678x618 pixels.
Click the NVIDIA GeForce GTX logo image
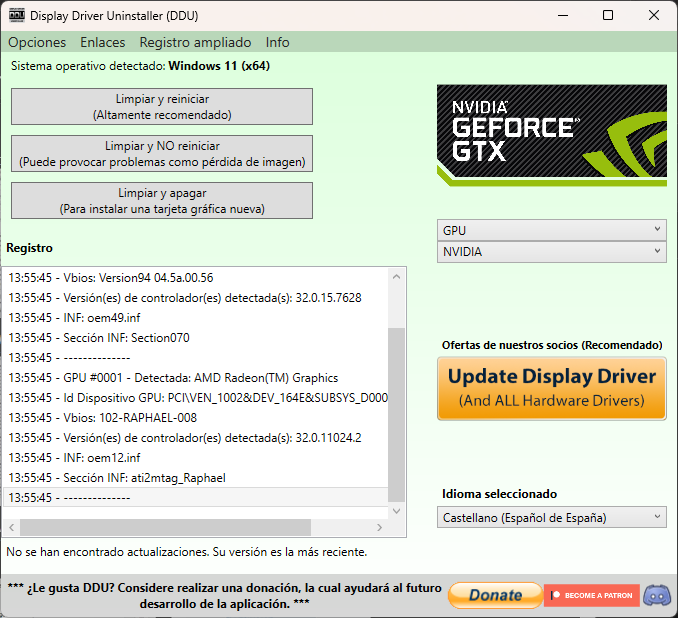tap(552, 135)
